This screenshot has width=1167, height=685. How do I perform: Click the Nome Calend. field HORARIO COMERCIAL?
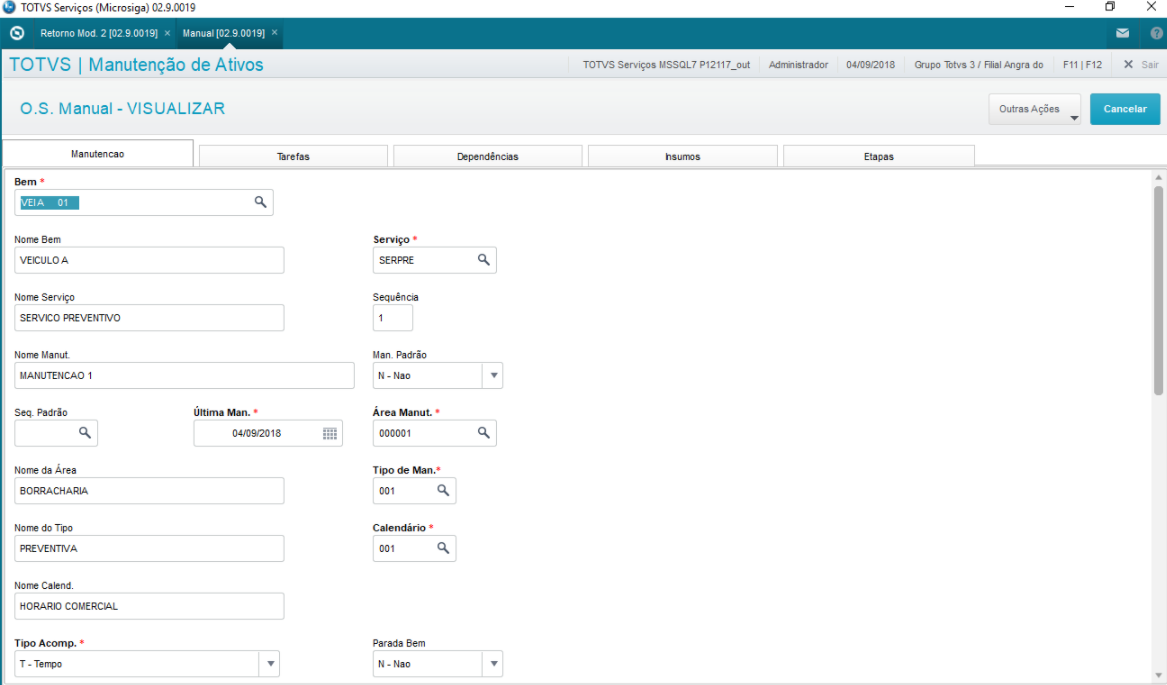[149, 606]
